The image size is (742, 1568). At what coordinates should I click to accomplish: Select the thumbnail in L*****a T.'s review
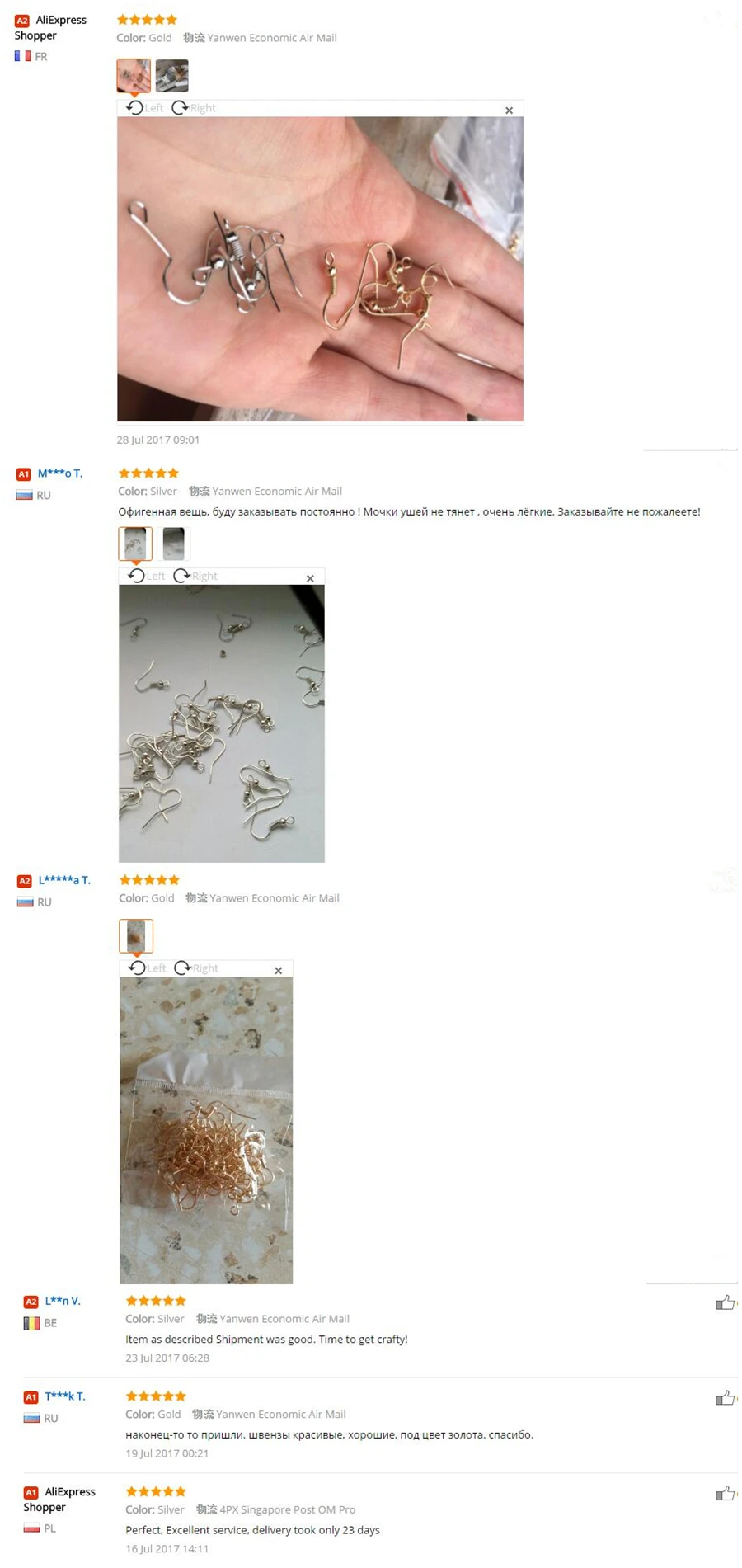[136, 935]
